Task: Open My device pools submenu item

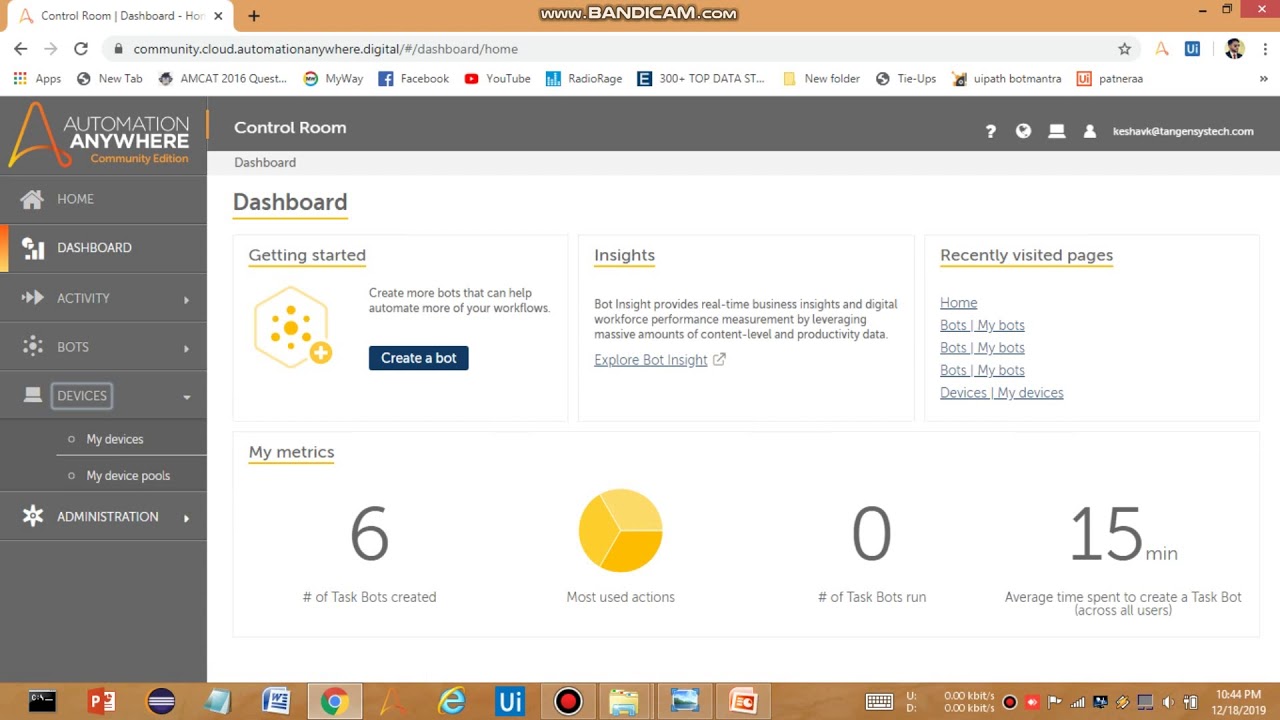Action: point(128,476)
